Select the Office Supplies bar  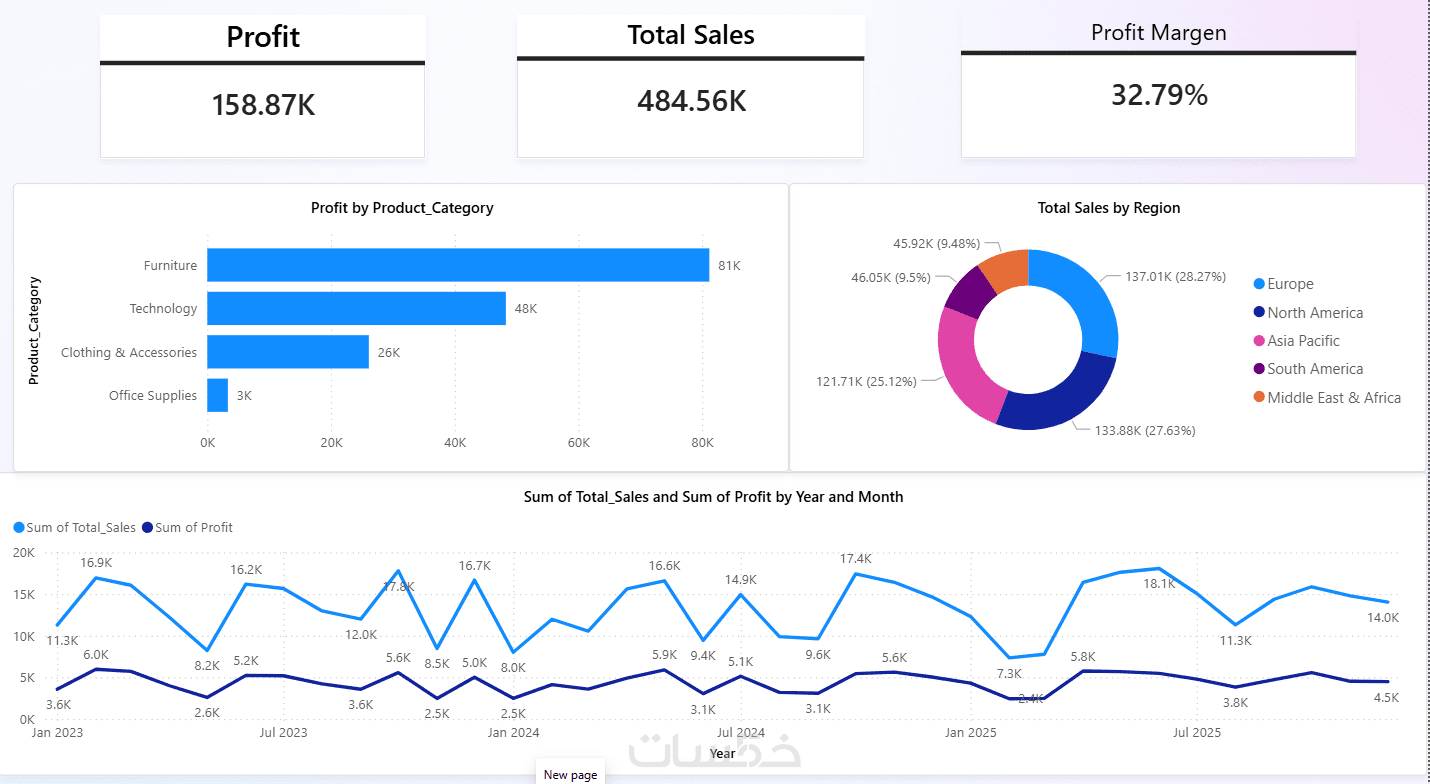pyautogui.click(x=217, y=395)
